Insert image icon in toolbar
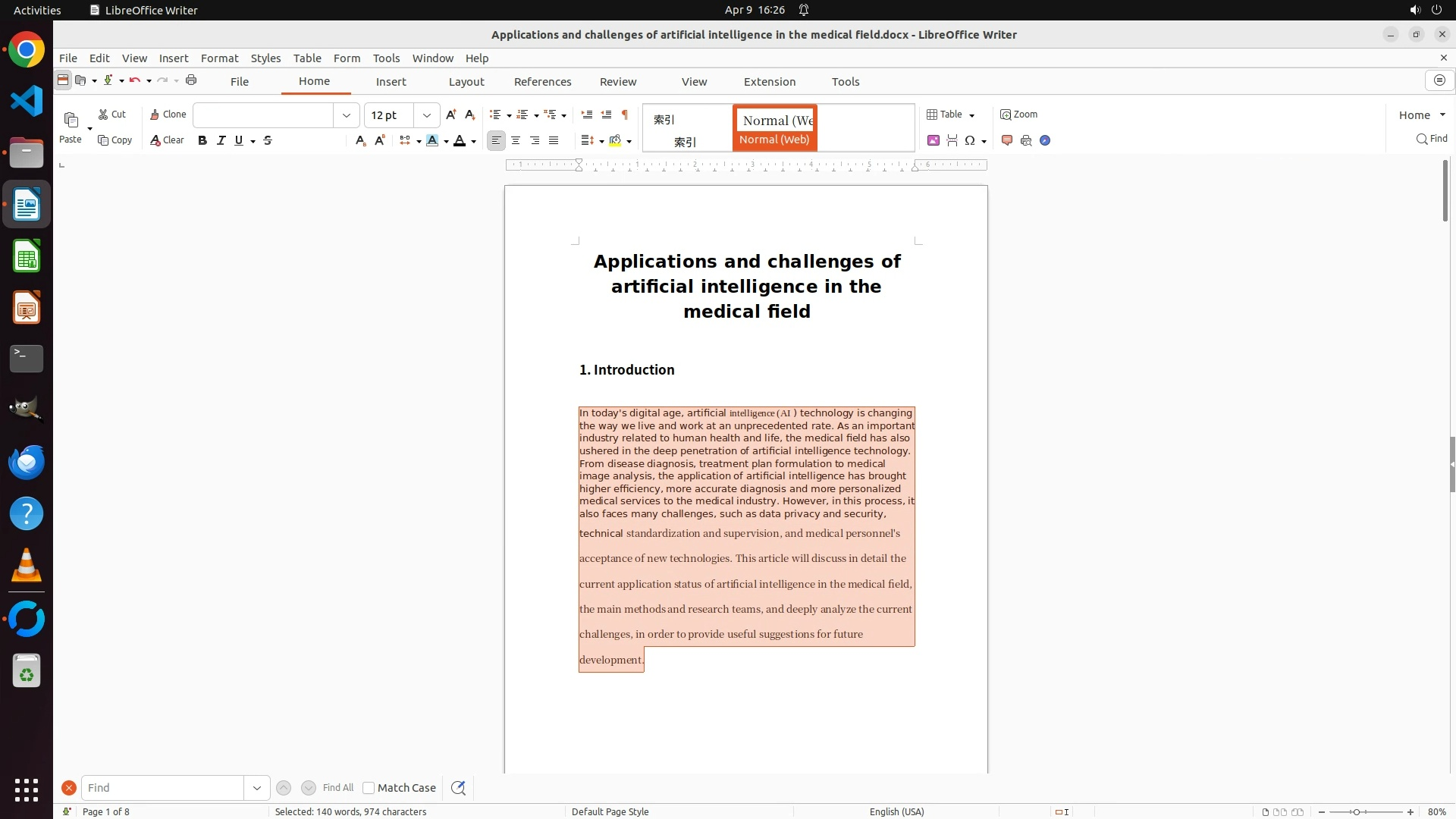The image size is (1456, 819). [x=934, y=140]
